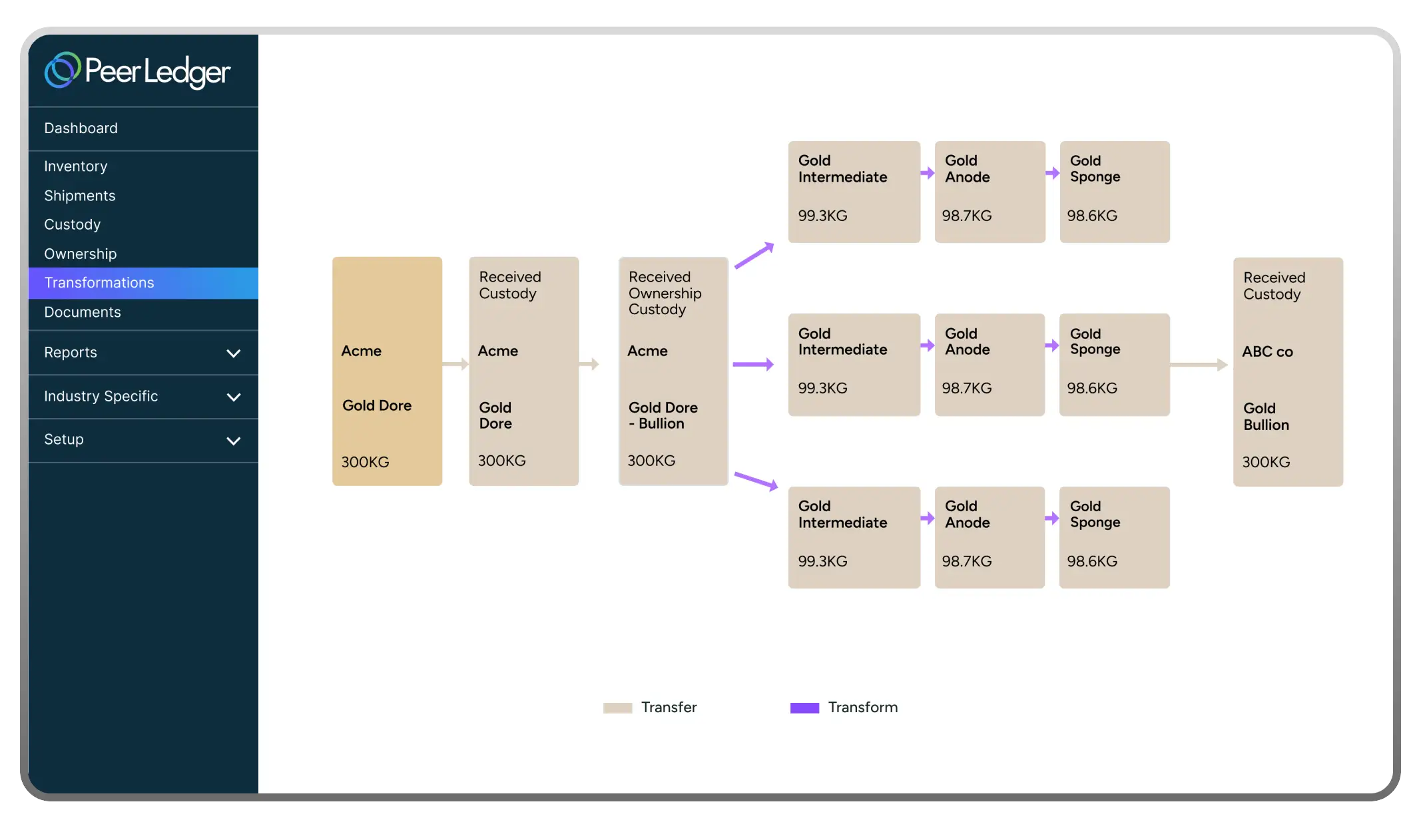This screenshot has width=1425, height=840.
Task: Select the highlighted Transformations item
Action: click(99, 283)
